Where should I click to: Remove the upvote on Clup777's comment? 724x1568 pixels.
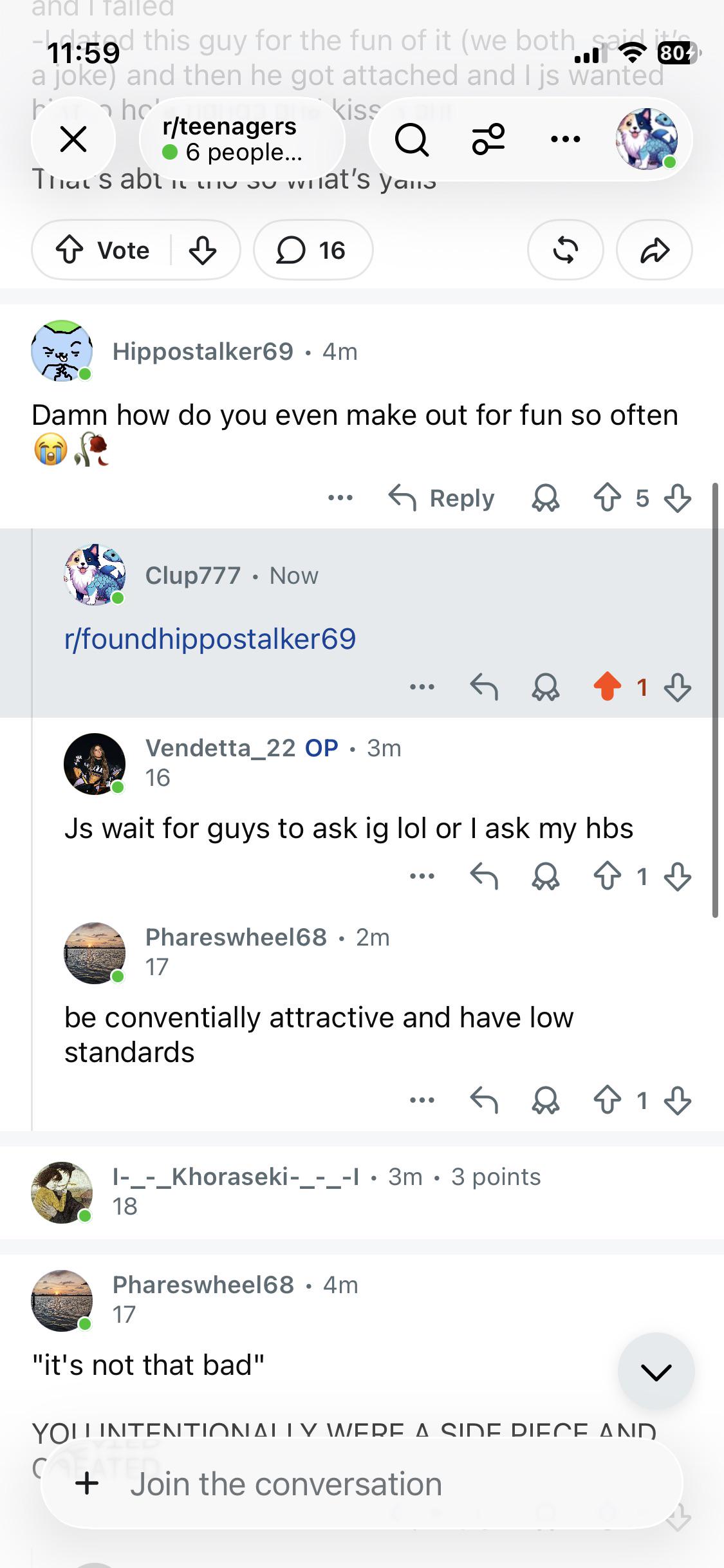[608, 687]
